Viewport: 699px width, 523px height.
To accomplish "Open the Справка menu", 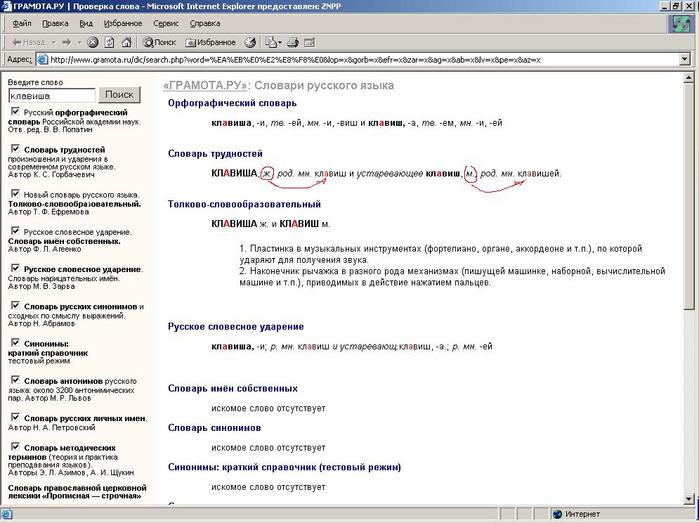I will 205,23.
